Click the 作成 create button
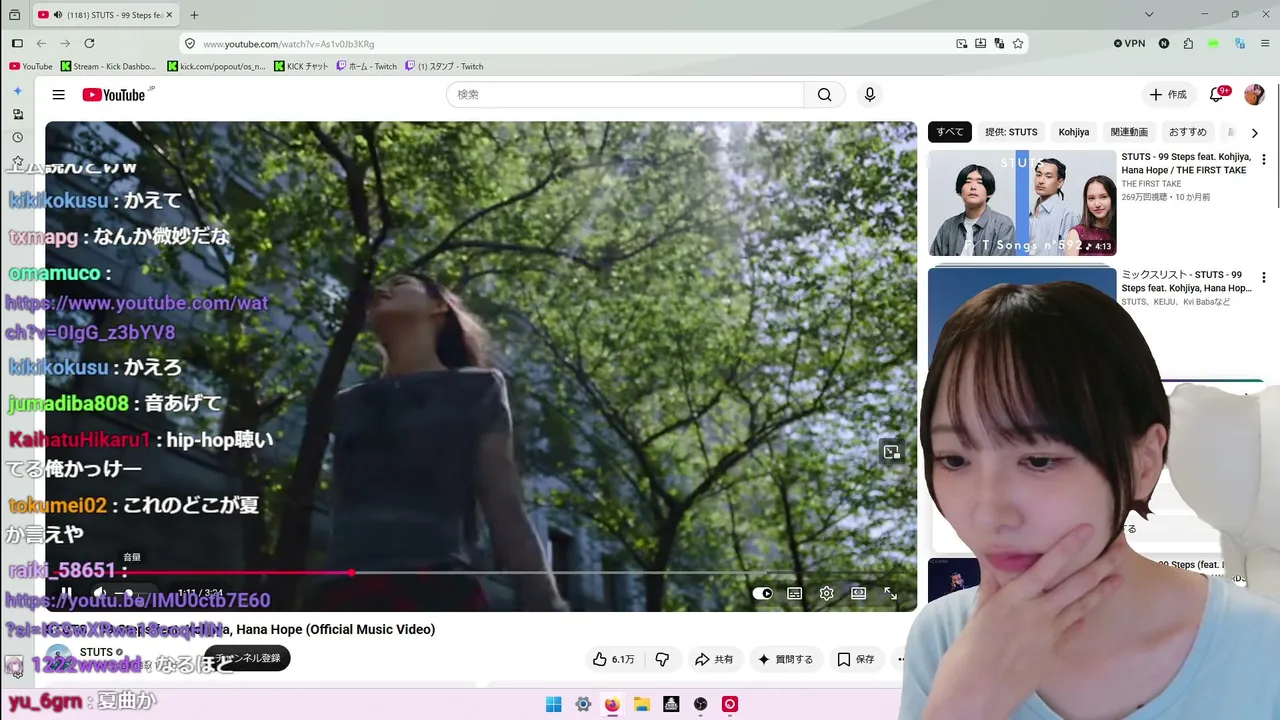Viewport: 1280px width, 720px height. (x=1167, y=95)
